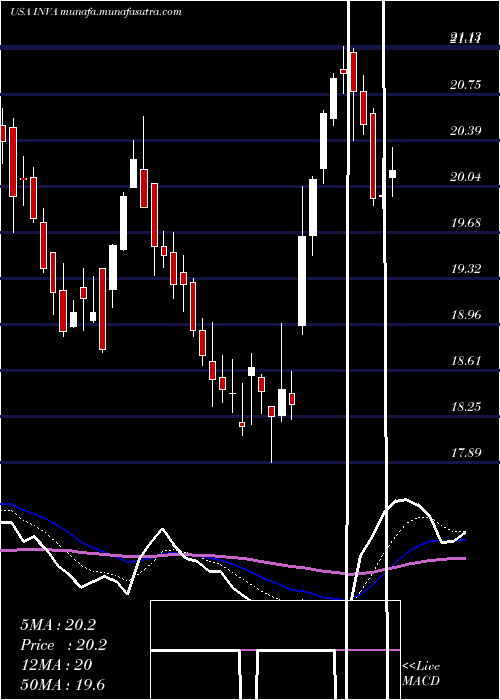This screenshot has width=500, height=700.
Task: Click the 17.89 price axis label
Action: click(x=466, y=453)
